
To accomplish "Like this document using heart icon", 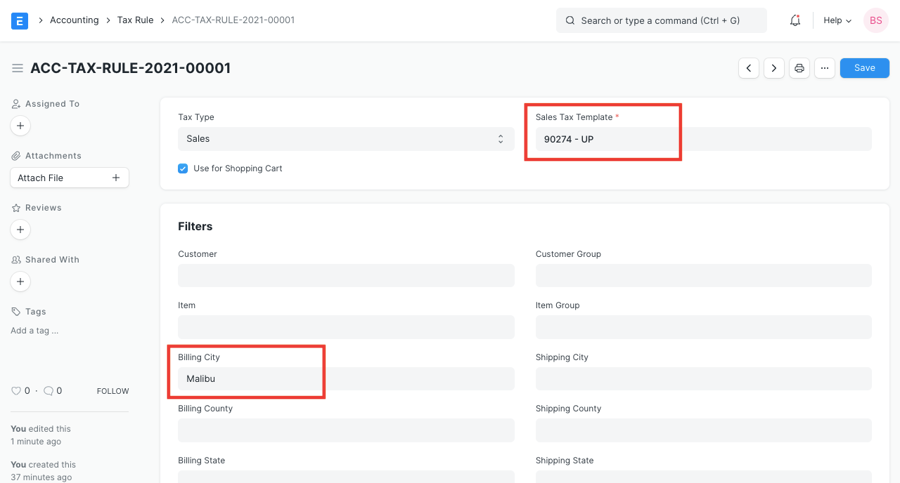I will 16,391.
